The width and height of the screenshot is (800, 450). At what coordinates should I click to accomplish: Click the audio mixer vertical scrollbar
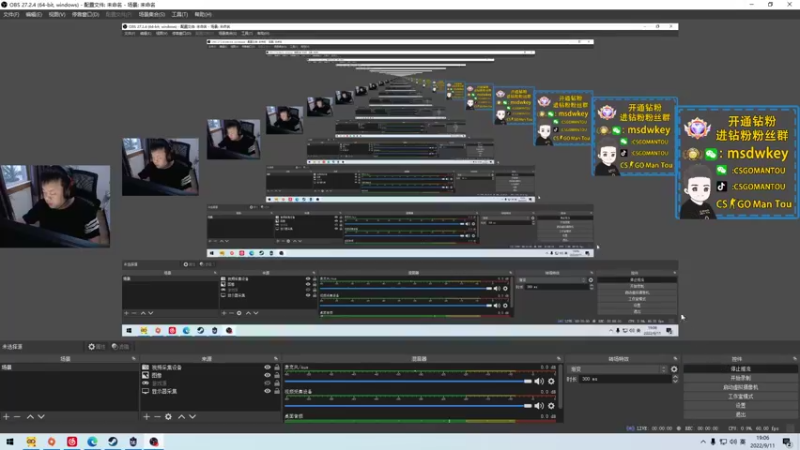click(x=560, y=386)
